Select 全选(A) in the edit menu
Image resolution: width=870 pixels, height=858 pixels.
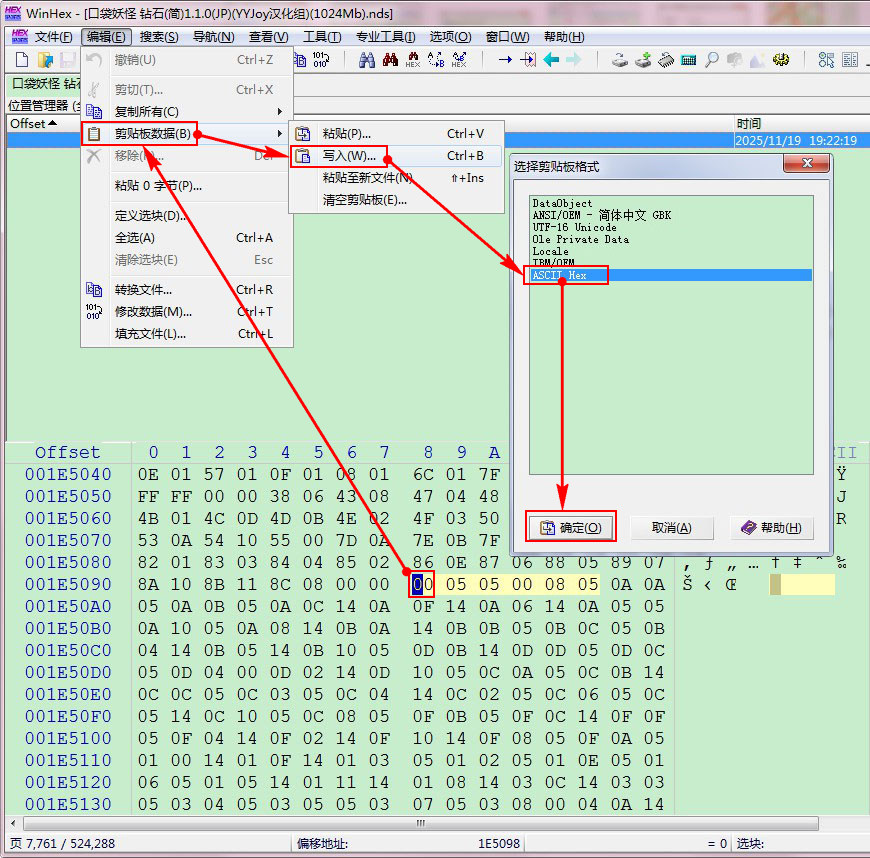click(x=135, y=238)
